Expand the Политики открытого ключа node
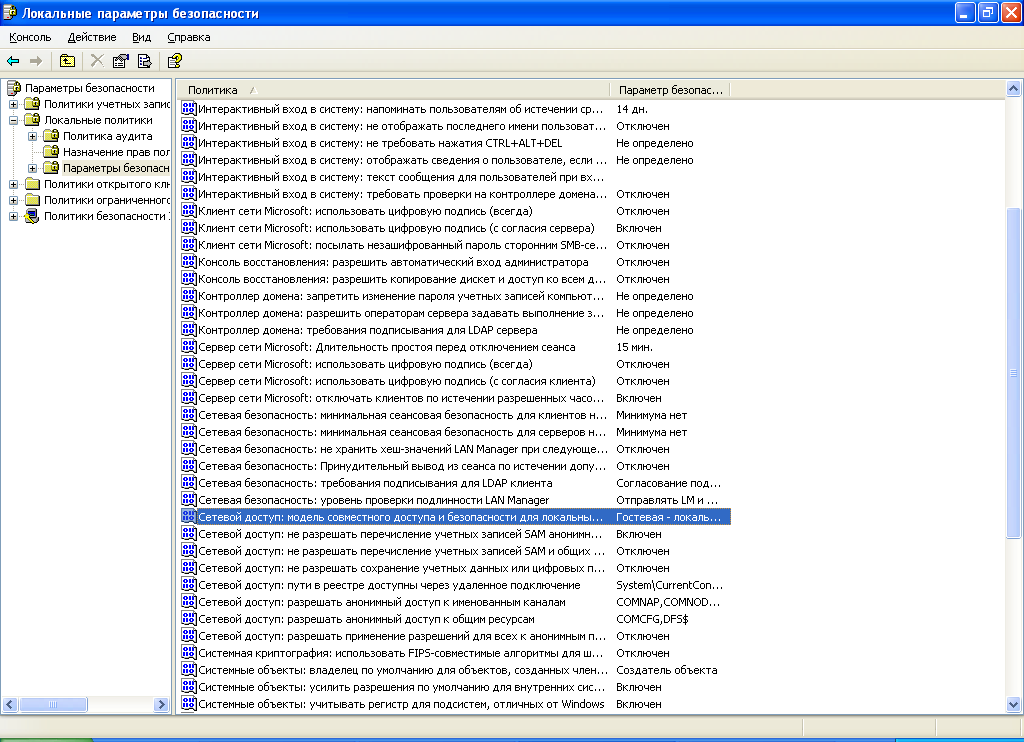 (x=13, y=184)
